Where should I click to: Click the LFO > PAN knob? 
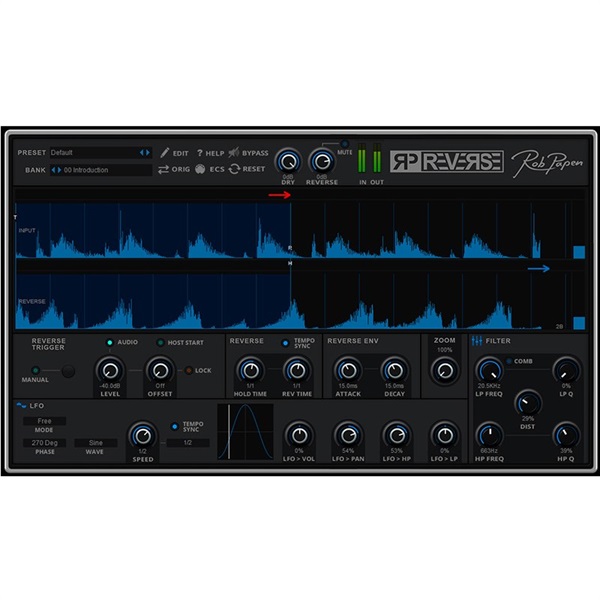348,435
